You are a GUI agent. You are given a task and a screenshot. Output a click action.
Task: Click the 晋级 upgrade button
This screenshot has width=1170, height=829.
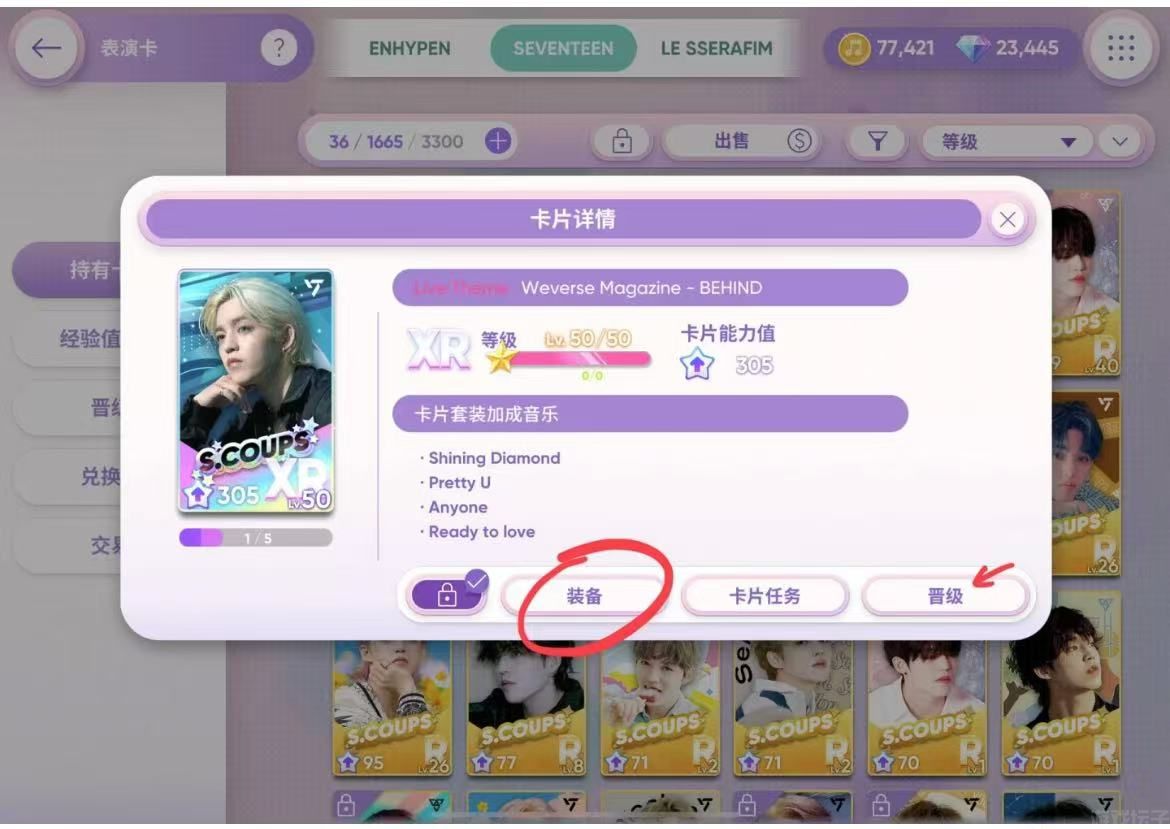coord(945,595)
